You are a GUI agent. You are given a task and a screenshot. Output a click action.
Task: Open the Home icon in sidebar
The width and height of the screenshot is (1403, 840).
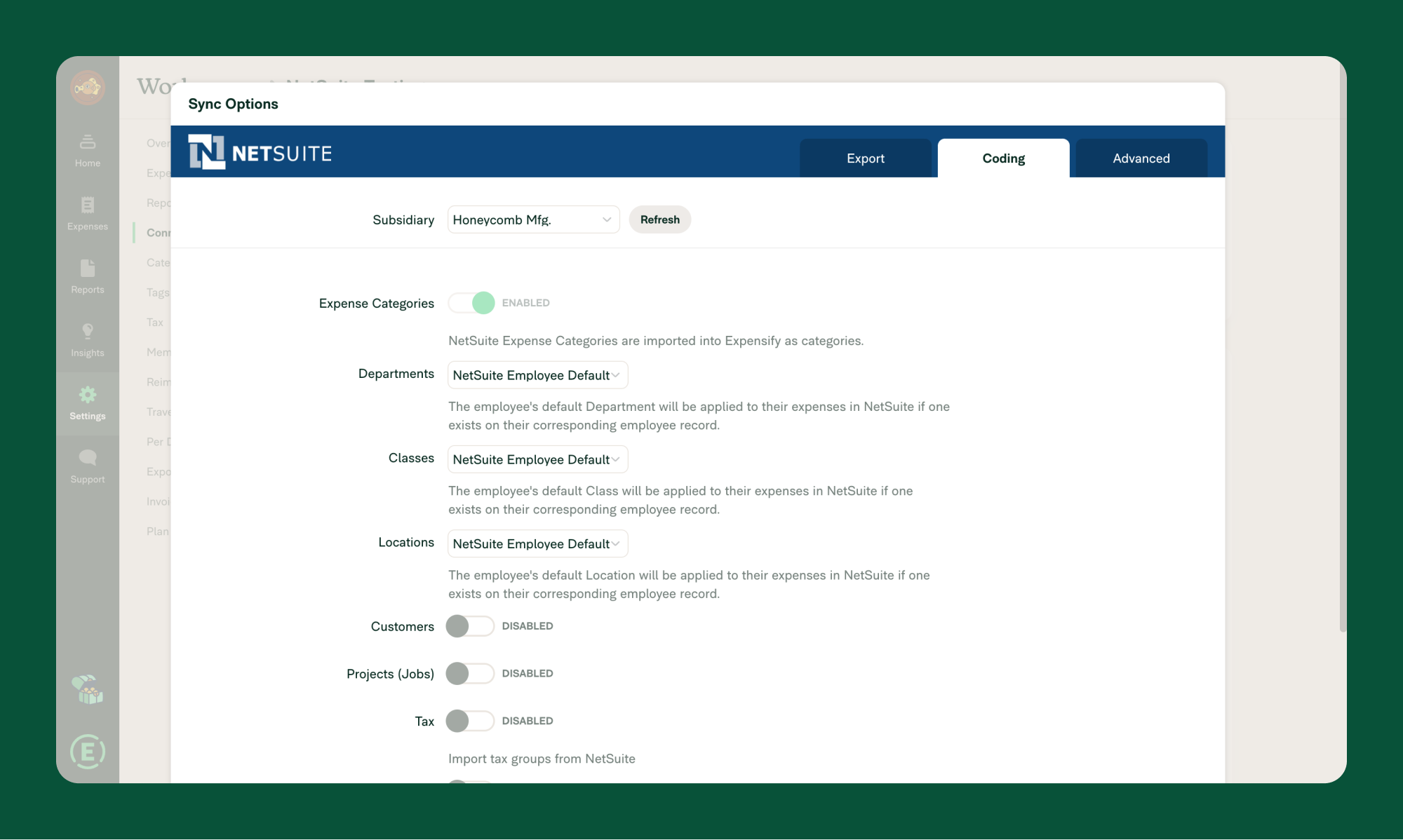click(x=88, y=142)
